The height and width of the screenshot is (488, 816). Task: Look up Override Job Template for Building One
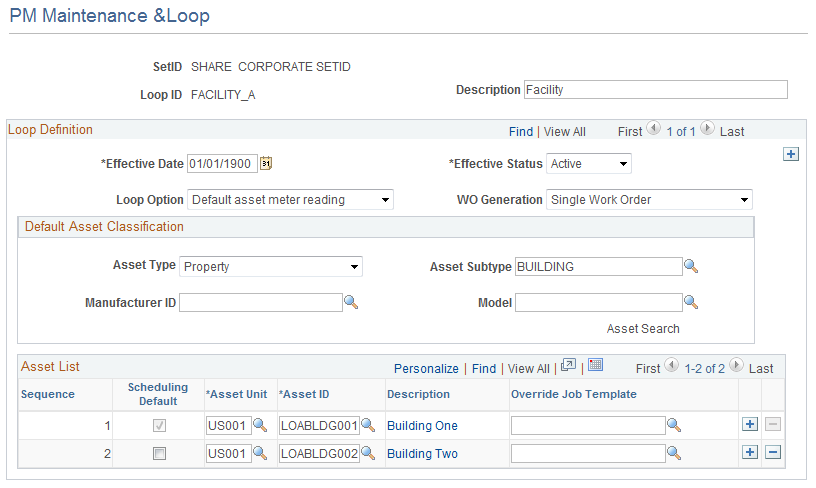pyautogui.click(x=674, y=426)
